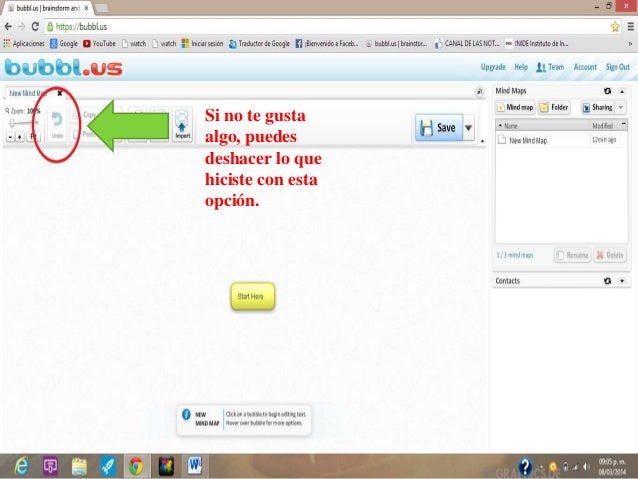Create a new Mind map in sidebar

515,107
